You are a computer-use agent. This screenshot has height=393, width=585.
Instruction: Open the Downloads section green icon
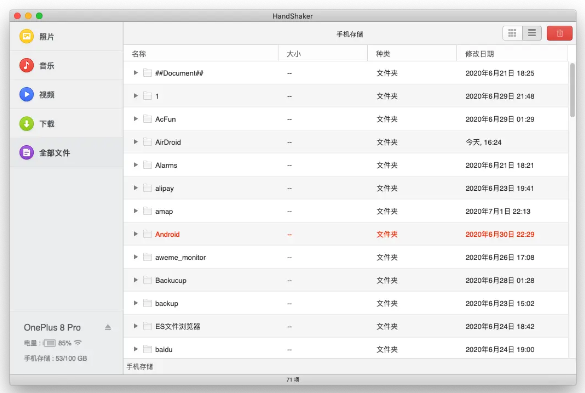(26, 124)
